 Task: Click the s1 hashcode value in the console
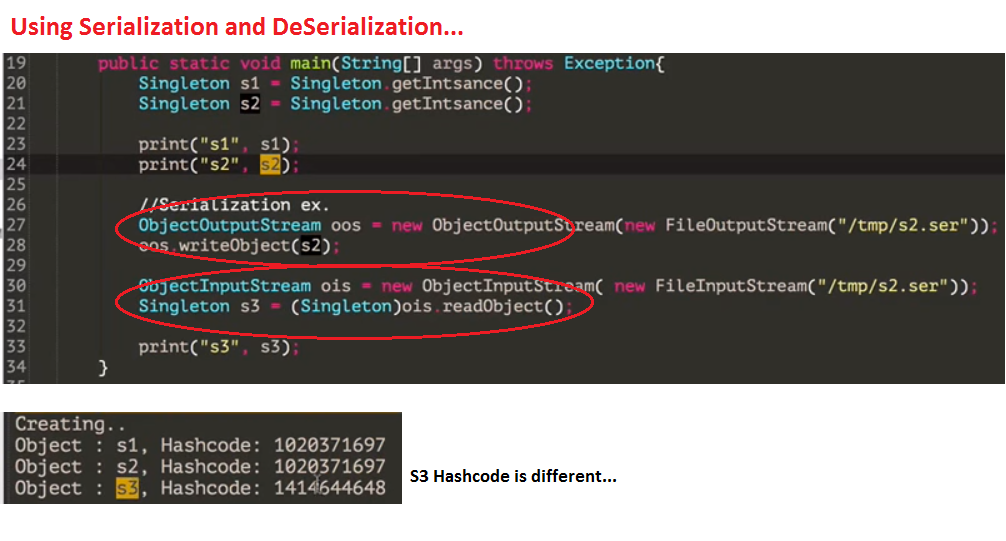pyautogui.click(x=330, y=445)
